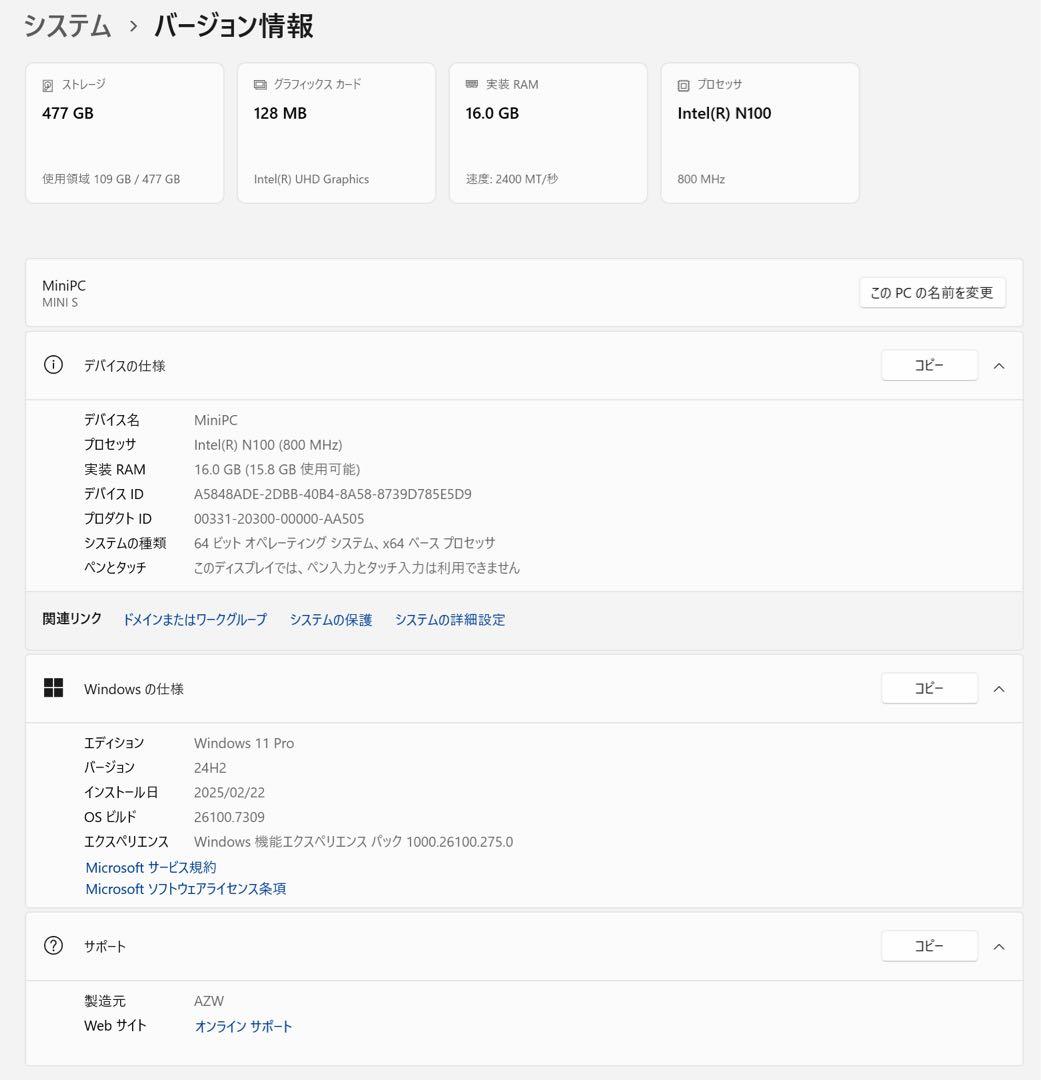Image resolution: width=1041 pixels, height=1080 pixels.
Task: Copy Windows specifications with コピー button
Action: (x=929, y=688)
